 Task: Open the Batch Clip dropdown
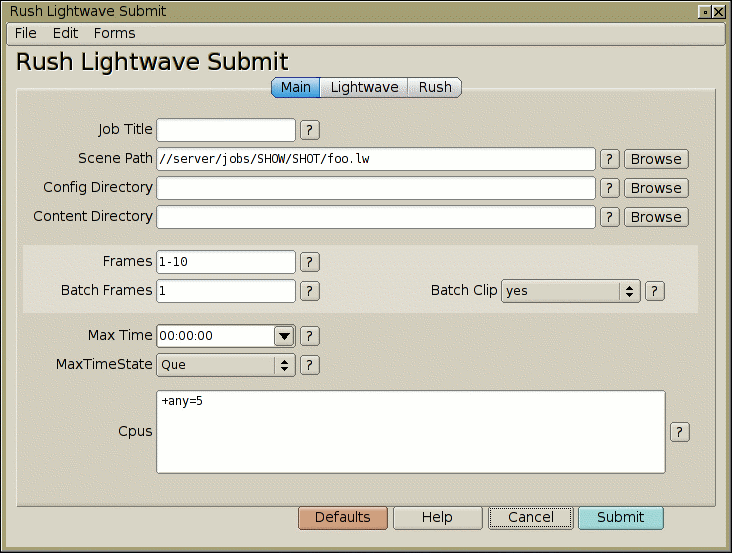(570, 291)
